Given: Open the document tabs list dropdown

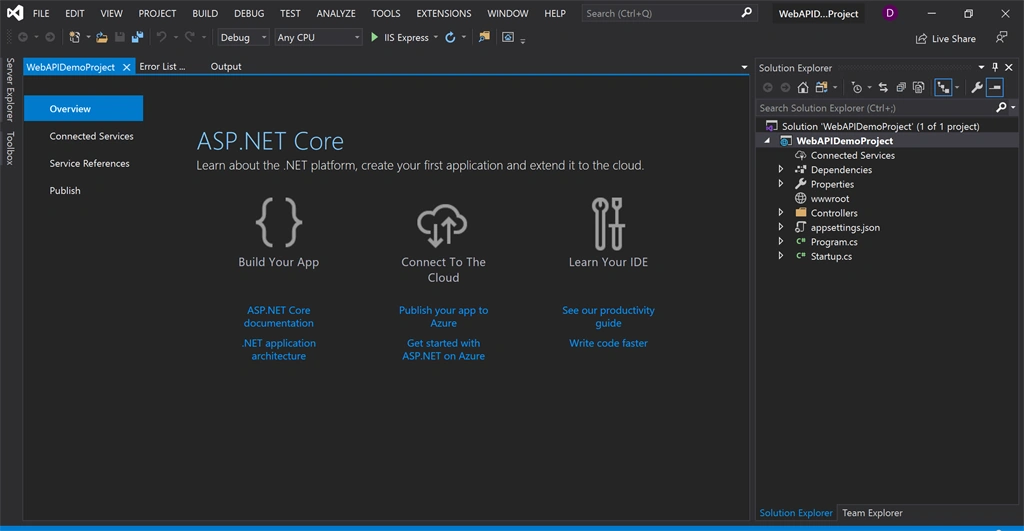Looking at the screenshot, I should tap(744, 67).
